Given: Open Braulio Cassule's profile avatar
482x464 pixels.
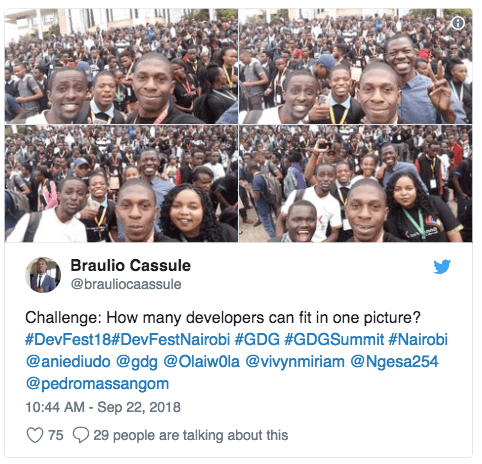Looking at the screenshot, I should 43,275.
